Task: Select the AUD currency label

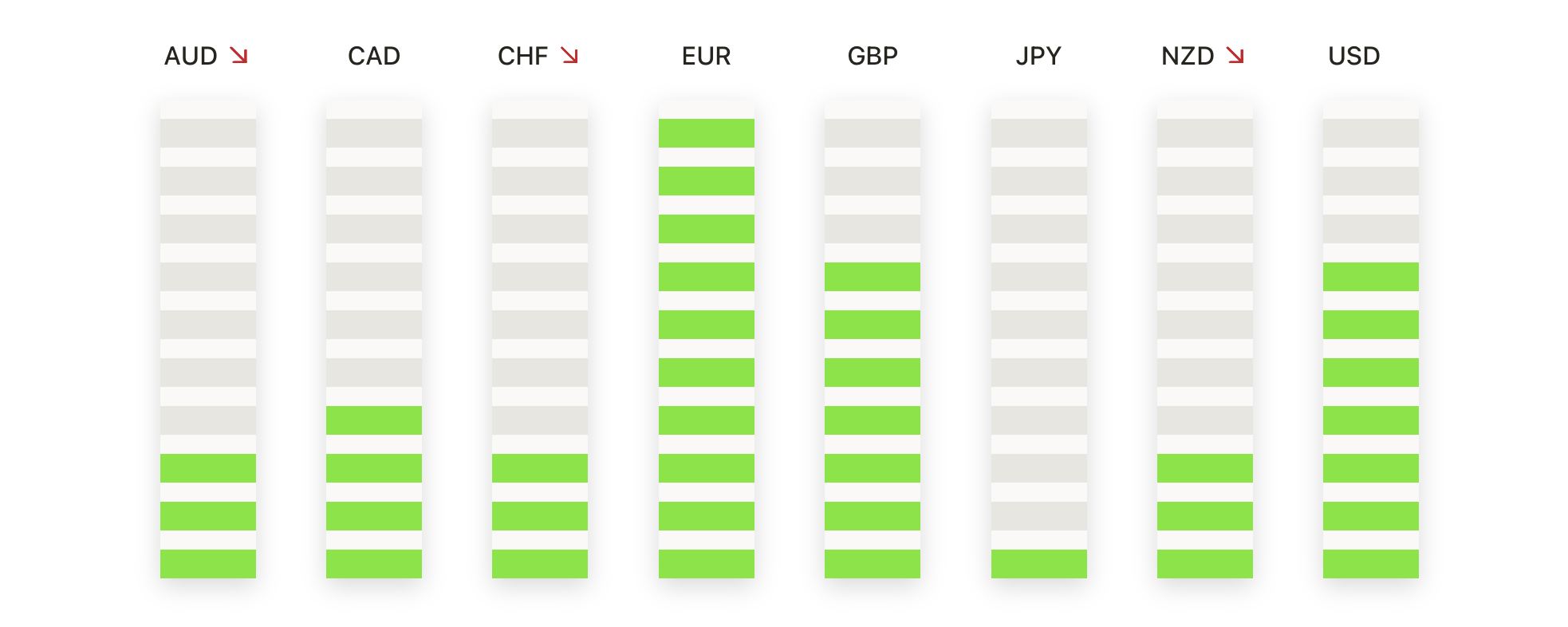Action: point(191,56)
